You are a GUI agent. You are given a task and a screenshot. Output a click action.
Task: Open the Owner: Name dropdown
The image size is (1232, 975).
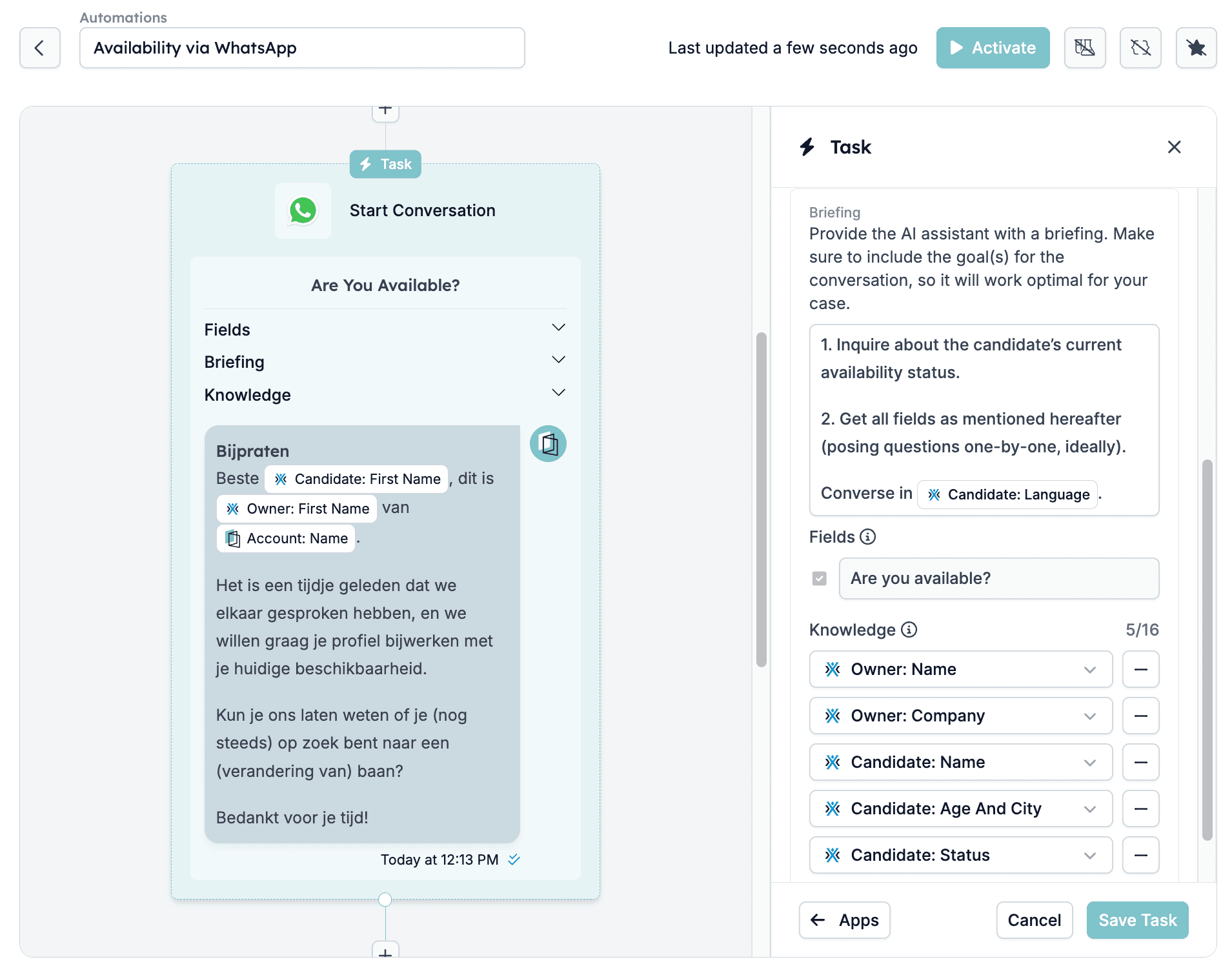click(x=960, y=669)
